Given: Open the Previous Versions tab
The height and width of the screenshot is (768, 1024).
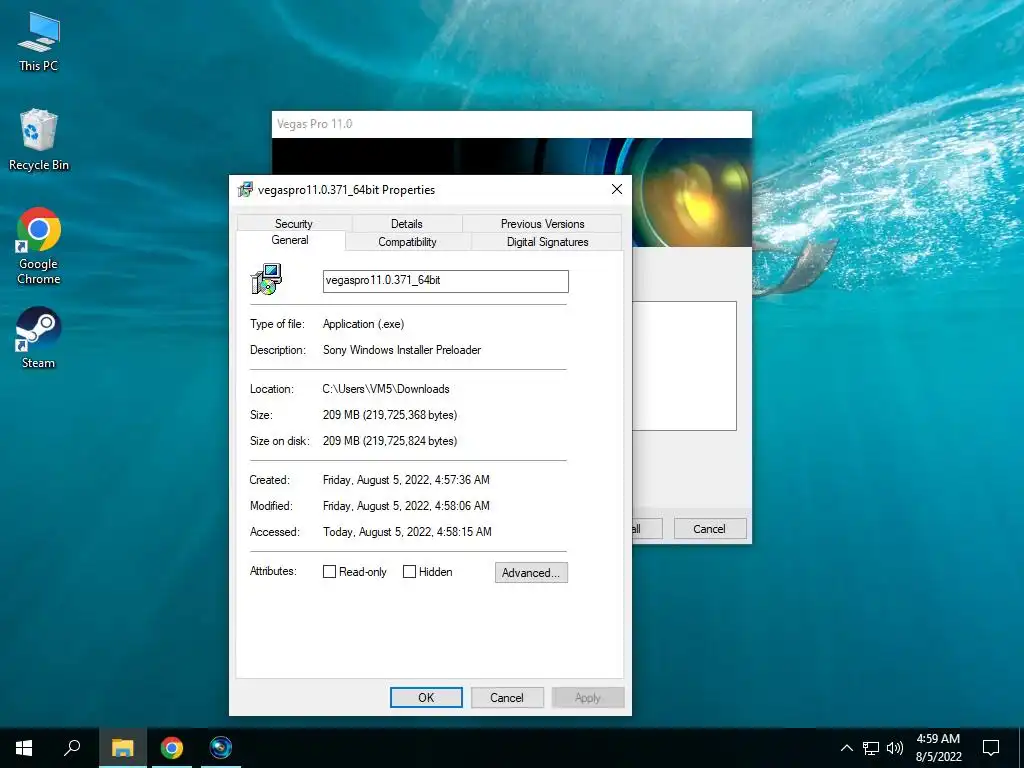Looking at the screenshot, I should (542, 223).
